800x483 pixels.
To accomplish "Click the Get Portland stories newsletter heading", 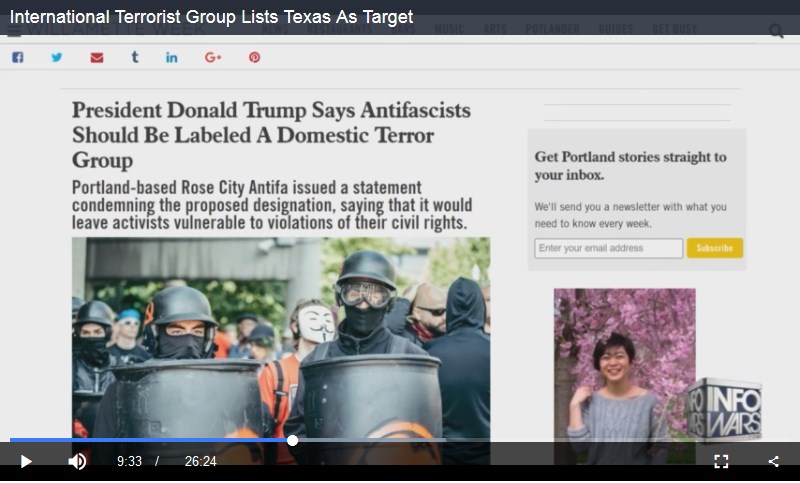I will pyautogui.click(x=631, y=166).
